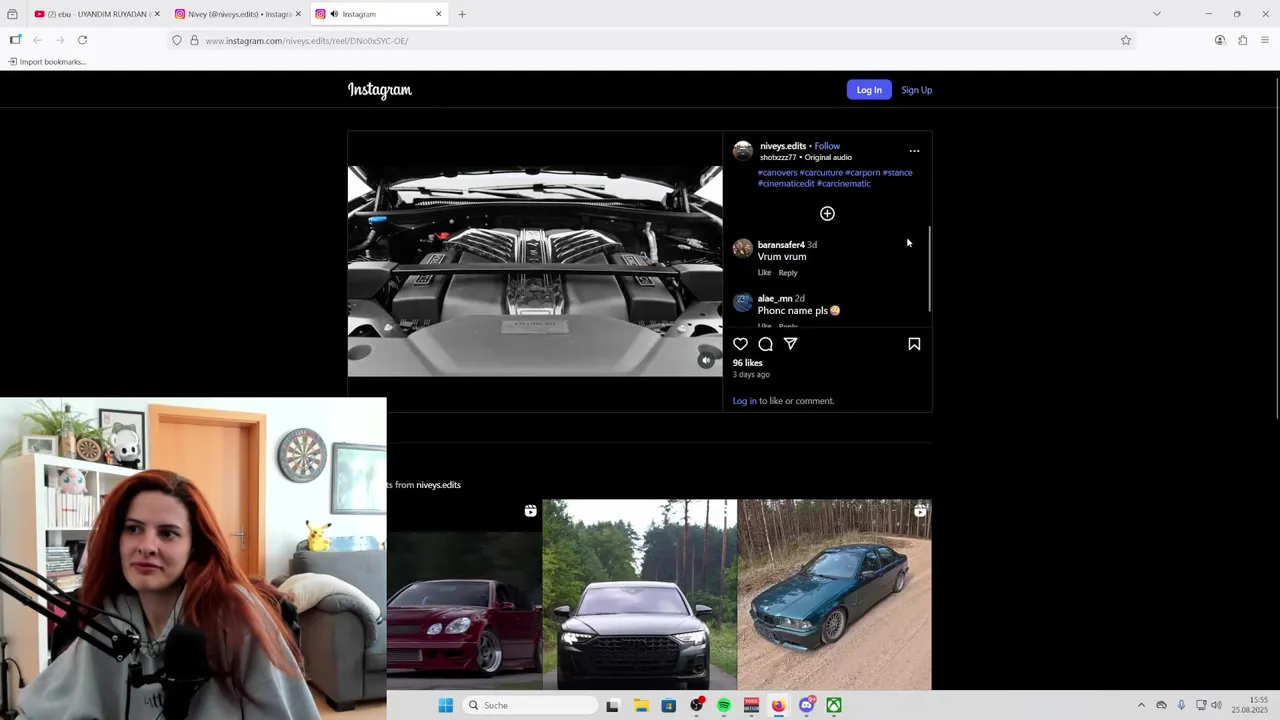The height and width of the screenshot is (720, 1280).
Task: Click the Log in link below the post
Action: (744, 401)
